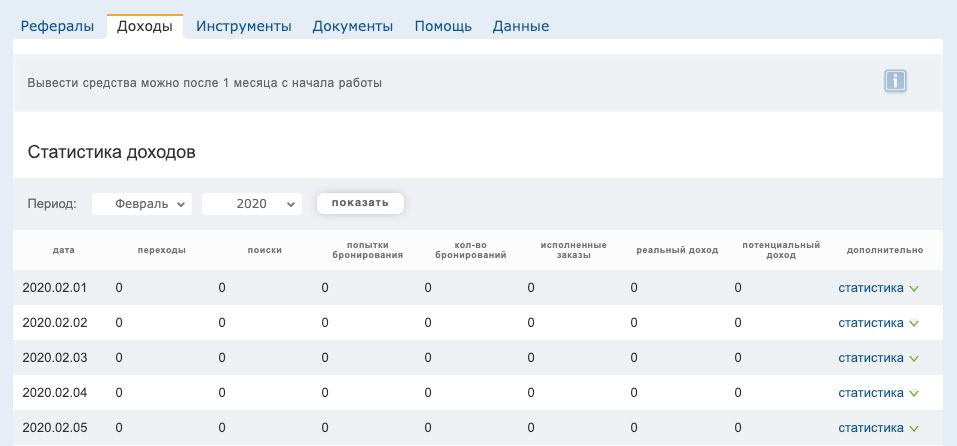Open the Помощь tab
The image size is (957, 446).
[x=443, y=27]
